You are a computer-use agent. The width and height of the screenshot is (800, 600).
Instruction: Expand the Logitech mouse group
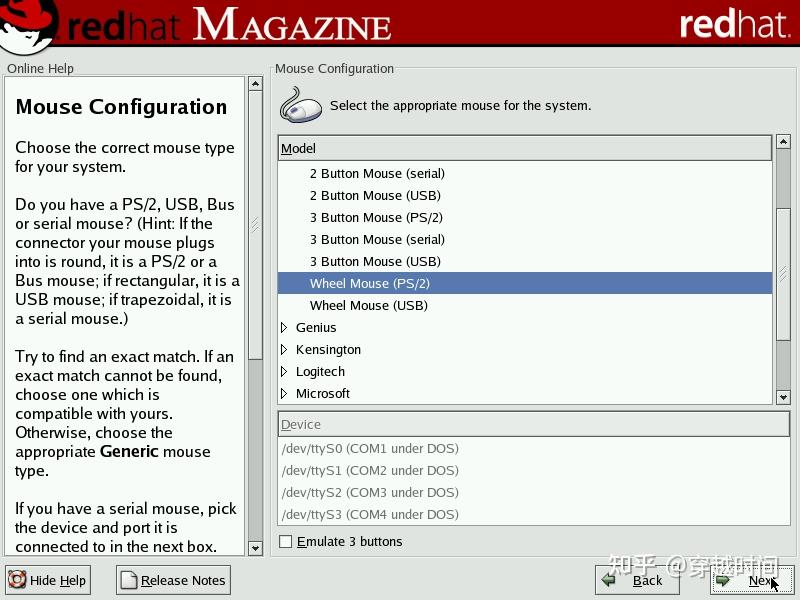(x=284, y=371)
